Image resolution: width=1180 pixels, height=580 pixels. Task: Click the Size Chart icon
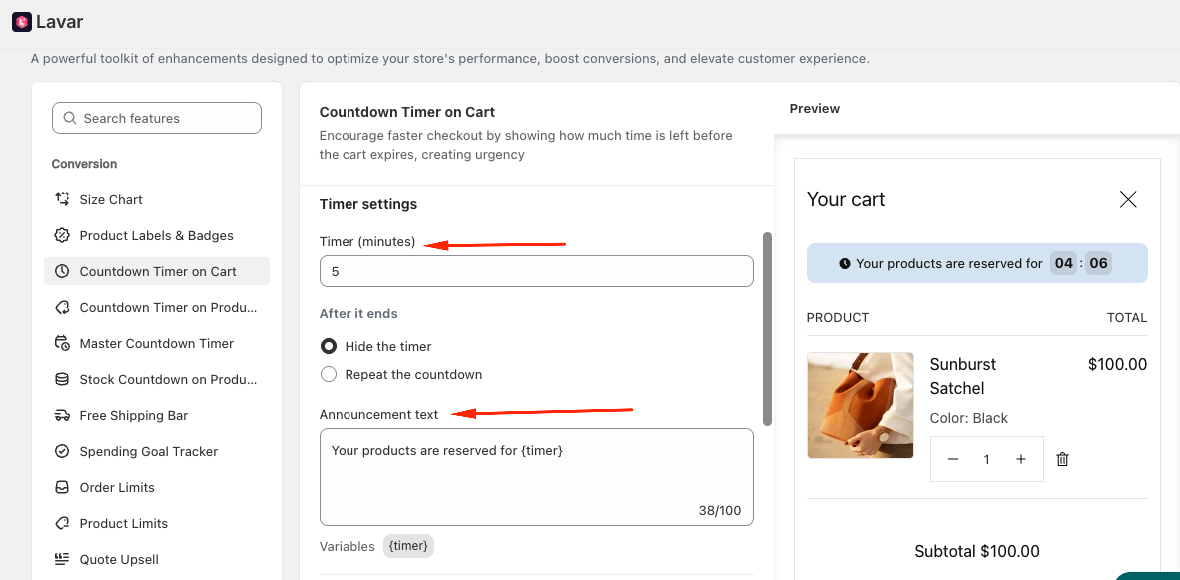[62, 199]
